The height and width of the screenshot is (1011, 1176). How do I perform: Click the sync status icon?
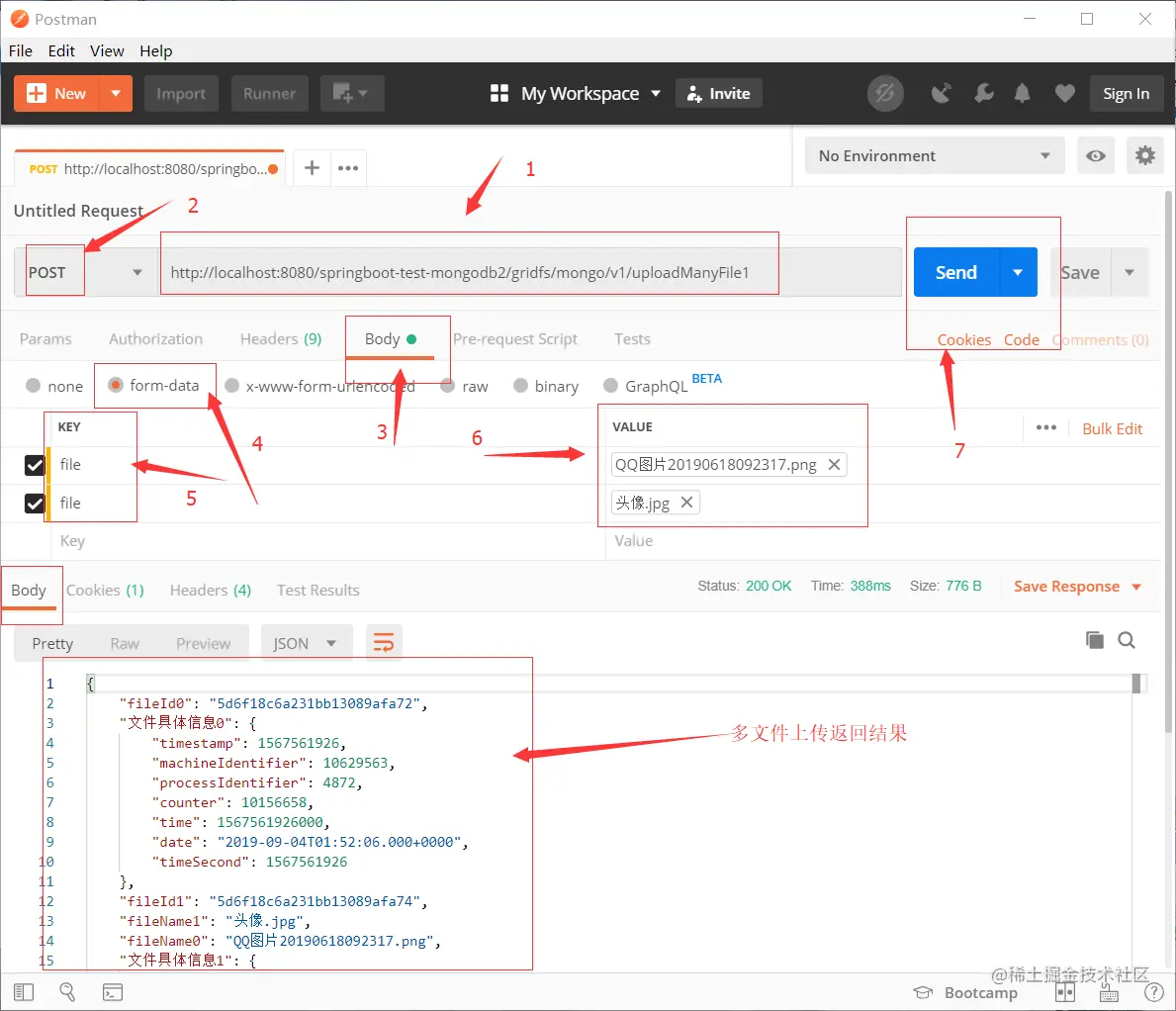point(885,93)
